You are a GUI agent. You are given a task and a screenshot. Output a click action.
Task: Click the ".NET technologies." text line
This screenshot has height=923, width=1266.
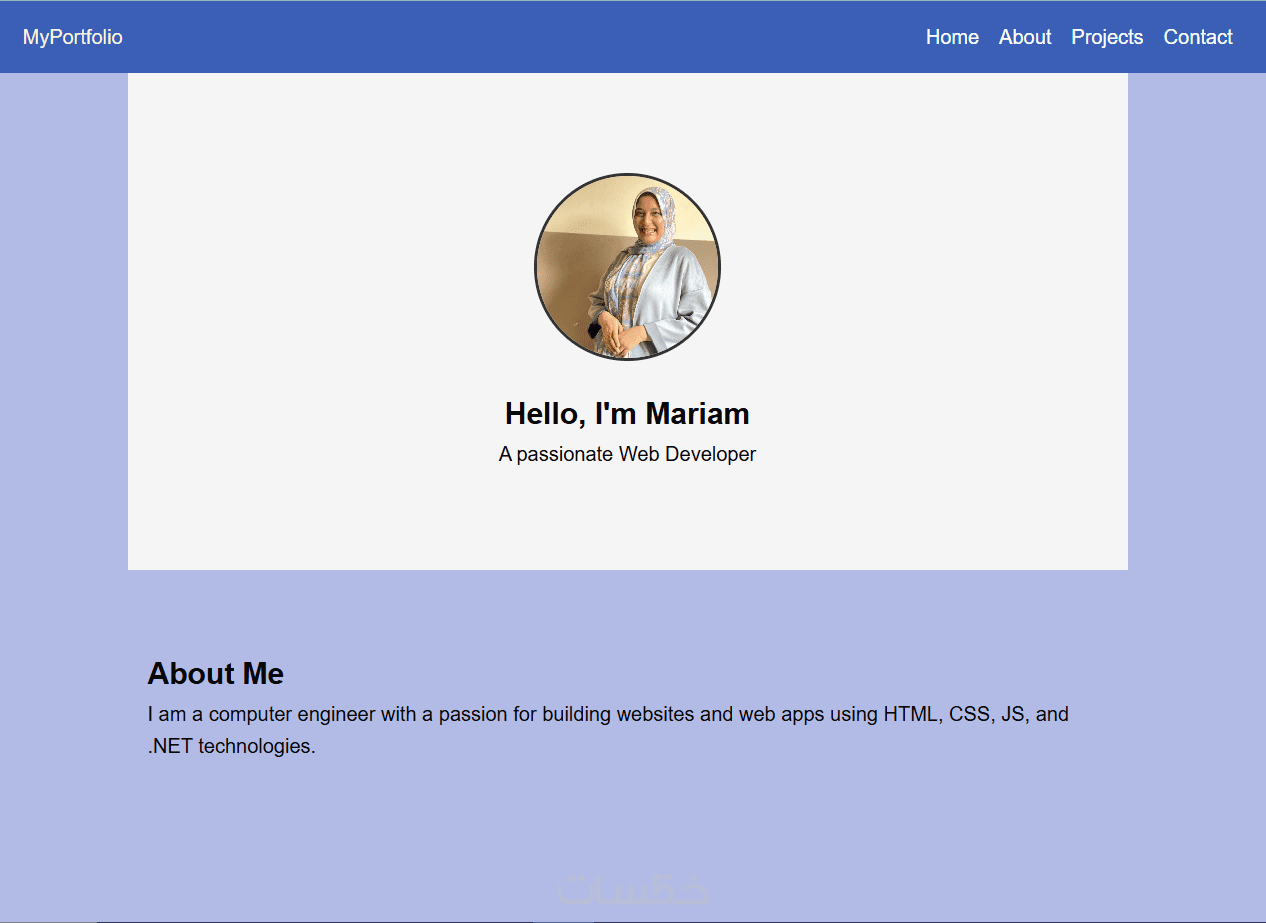[231, 746]
